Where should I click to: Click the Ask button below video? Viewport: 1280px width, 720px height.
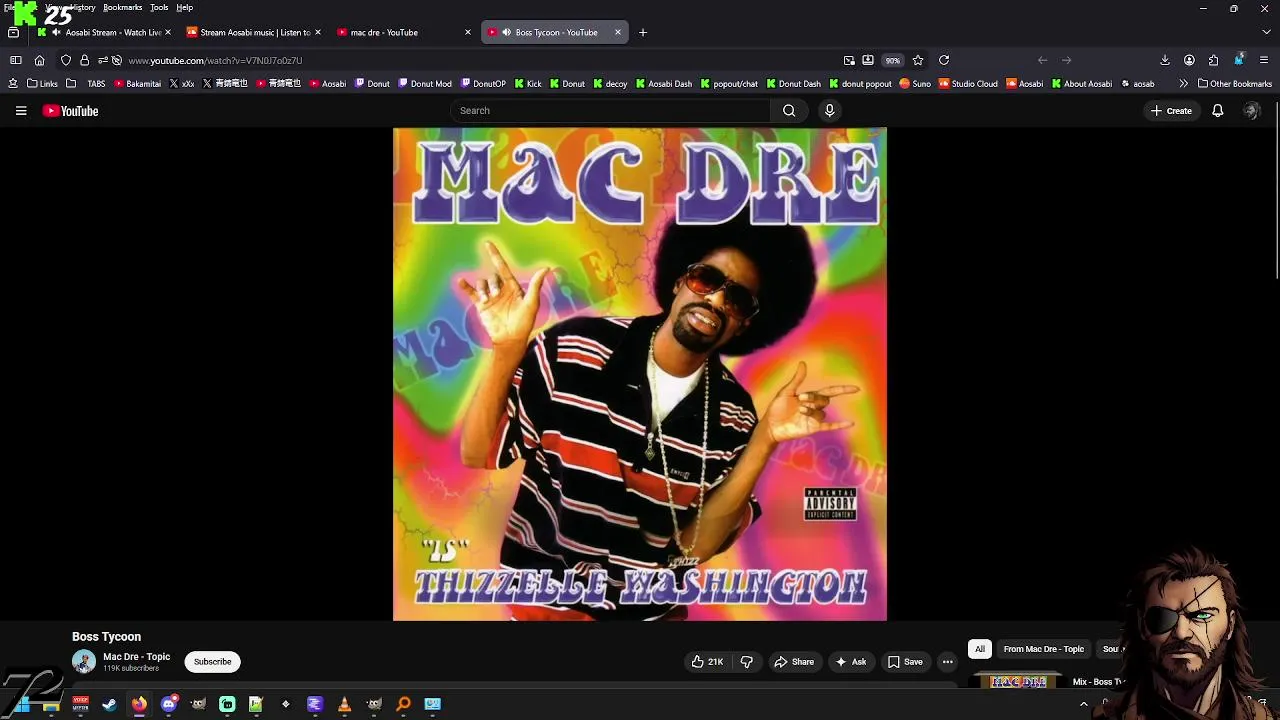click(x=851, y=662)
